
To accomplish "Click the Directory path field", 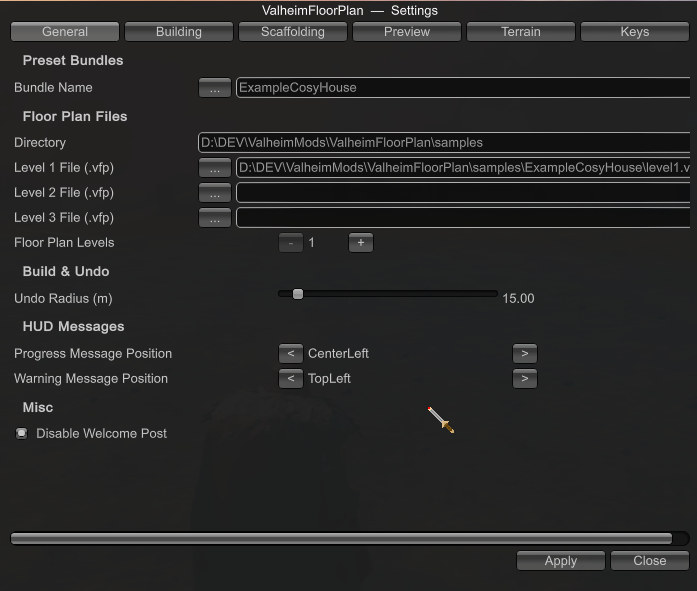I will pyautogui.click(x=444, y=143).
